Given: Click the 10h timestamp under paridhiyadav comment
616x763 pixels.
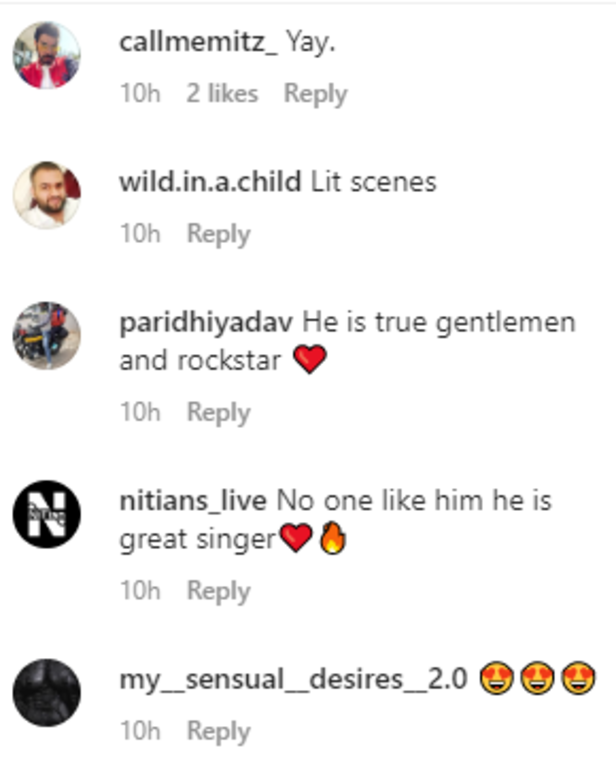Looking at the screenshot, I should pos(140,412).
